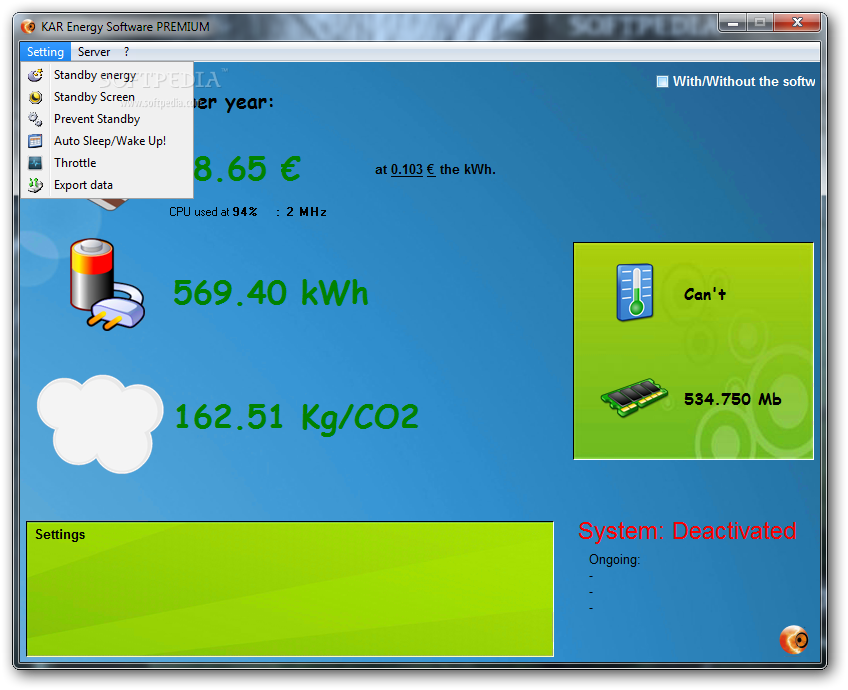Open the Server menu

coord(94,52)
